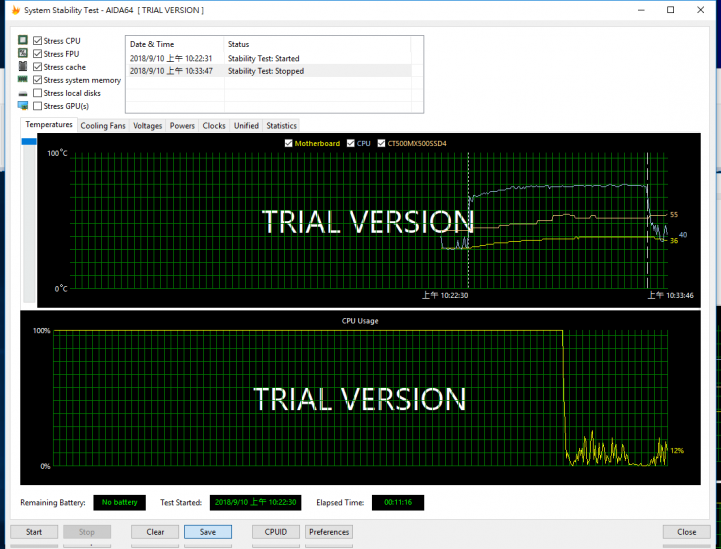
Task: Click the 55 temperature value label
Action: pyautogui.click(x=674, y=215)
